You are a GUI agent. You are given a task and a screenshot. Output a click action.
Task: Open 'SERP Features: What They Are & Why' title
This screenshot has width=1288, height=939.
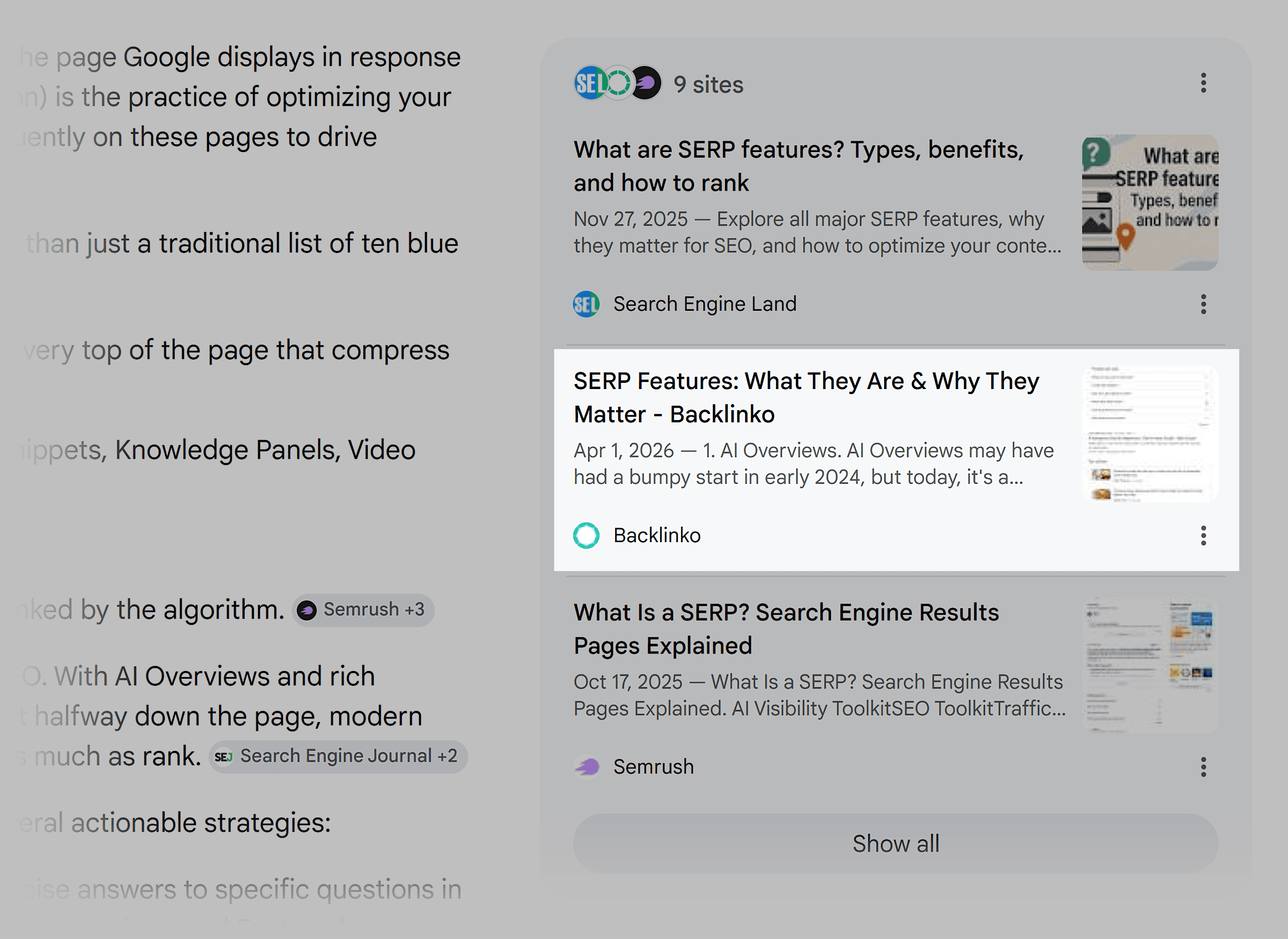coord(806,397)
